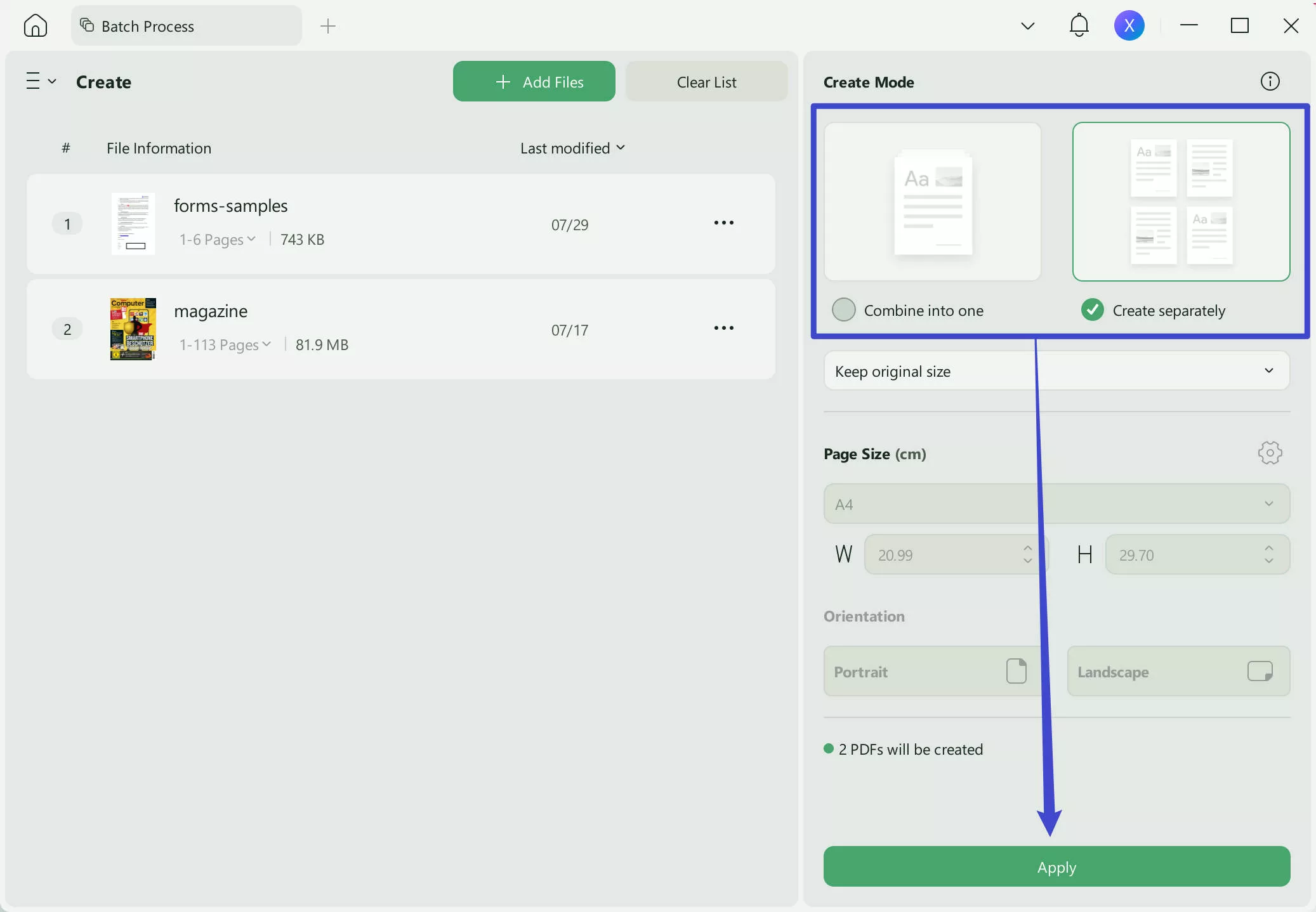The width and height of the screenshot is (1316, 912).
Task: Click the Add Files button
Action: tap(534, 81)
